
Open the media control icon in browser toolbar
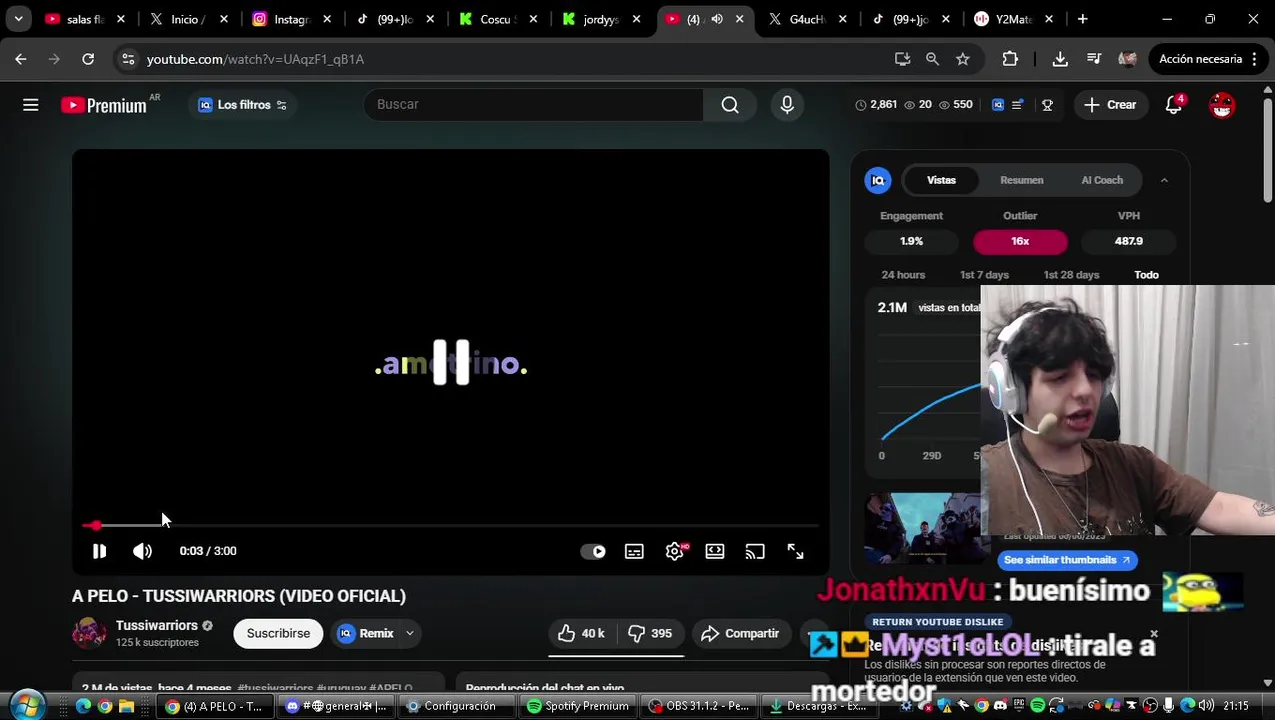click(x=1094, y=59)
